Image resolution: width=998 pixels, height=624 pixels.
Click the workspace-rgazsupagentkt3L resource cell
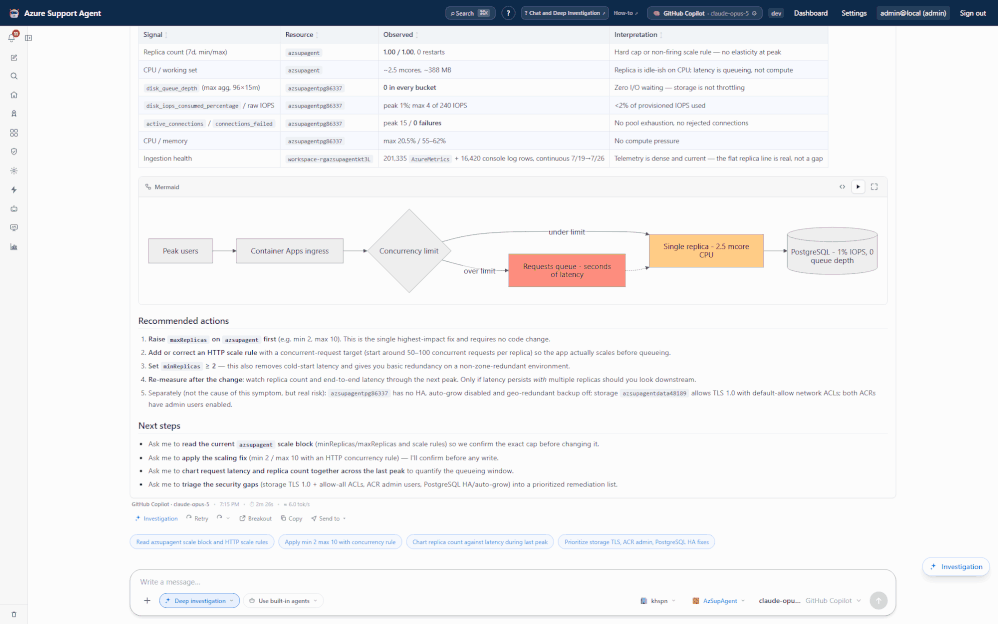[x=328, y=159]
